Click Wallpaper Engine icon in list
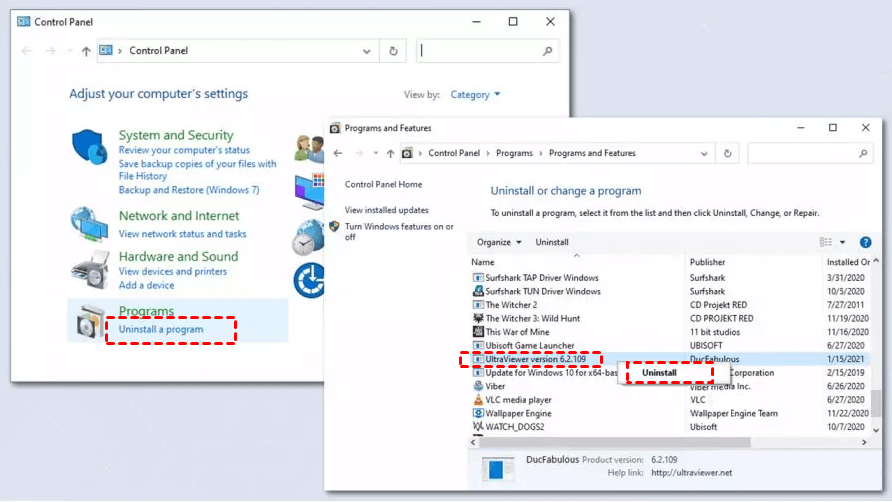This screenshot has width=892, height=502. click(x=478, y=413)
